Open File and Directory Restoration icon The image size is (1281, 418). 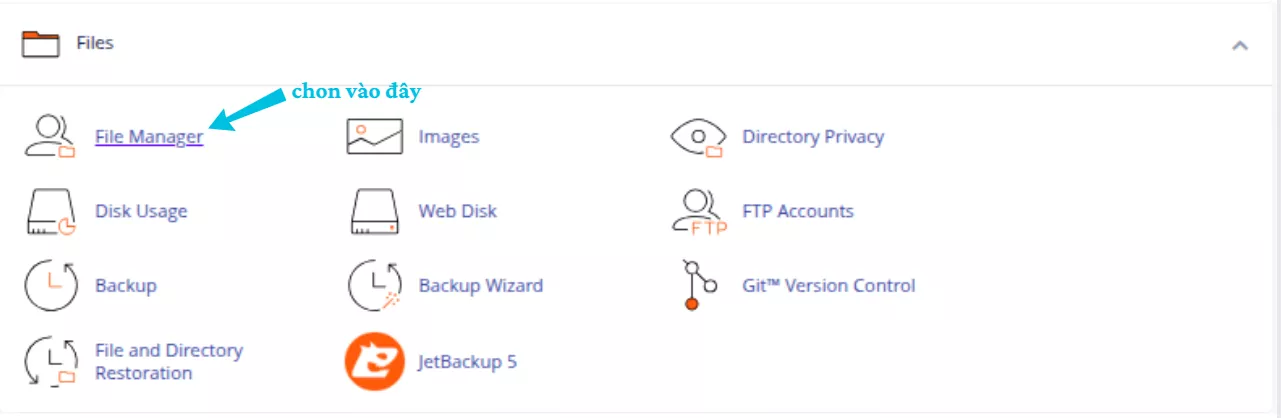(50, 362)
